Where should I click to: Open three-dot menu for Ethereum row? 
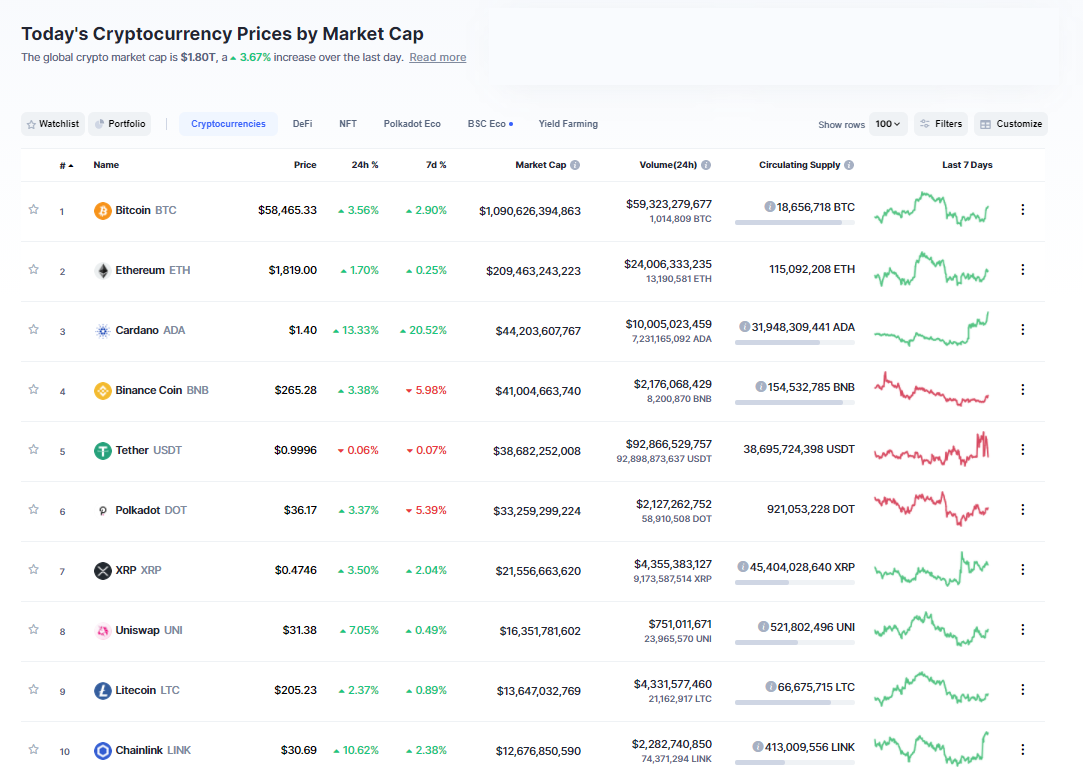point(1022,270)
